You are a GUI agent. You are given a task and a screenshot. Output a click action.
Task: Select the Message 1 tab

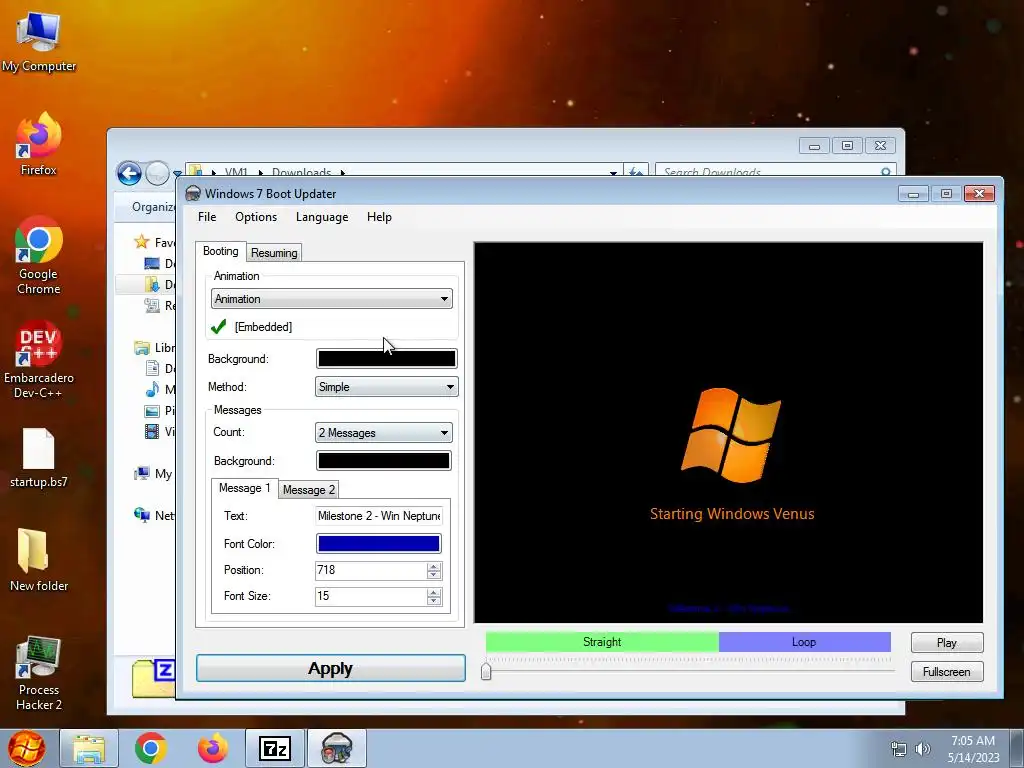click(x=244, y=488)
